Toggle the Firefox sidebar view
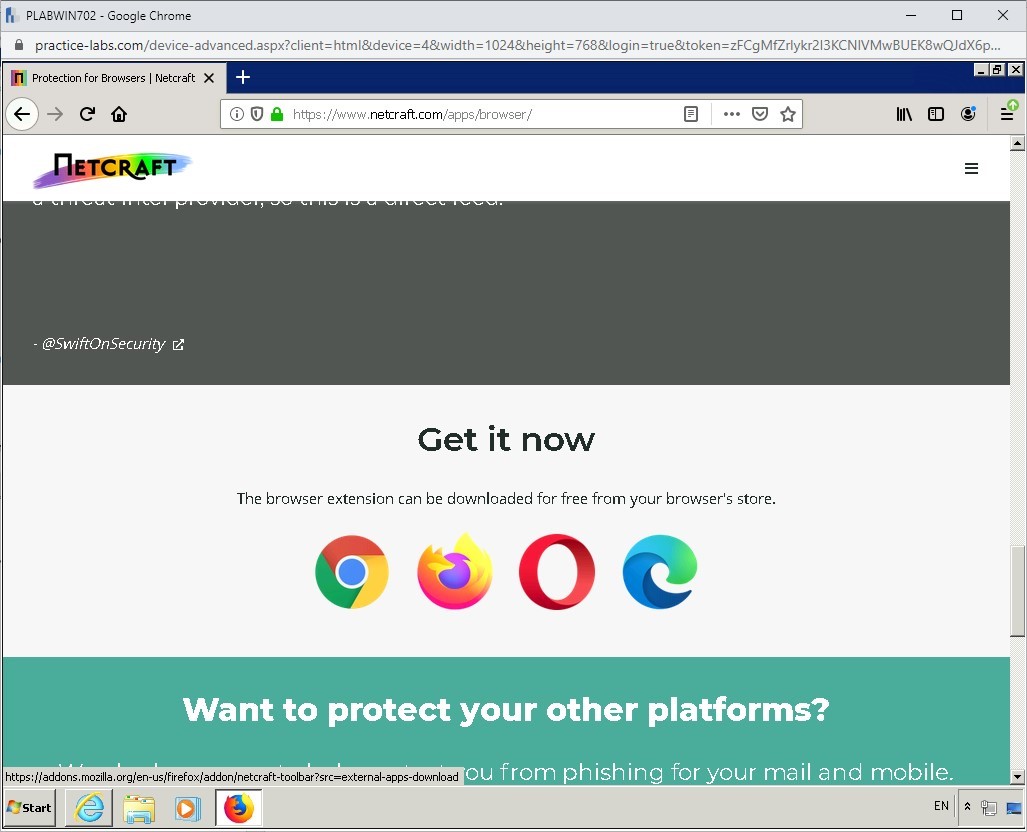1027x832 pixels. [x=936, y=114]
